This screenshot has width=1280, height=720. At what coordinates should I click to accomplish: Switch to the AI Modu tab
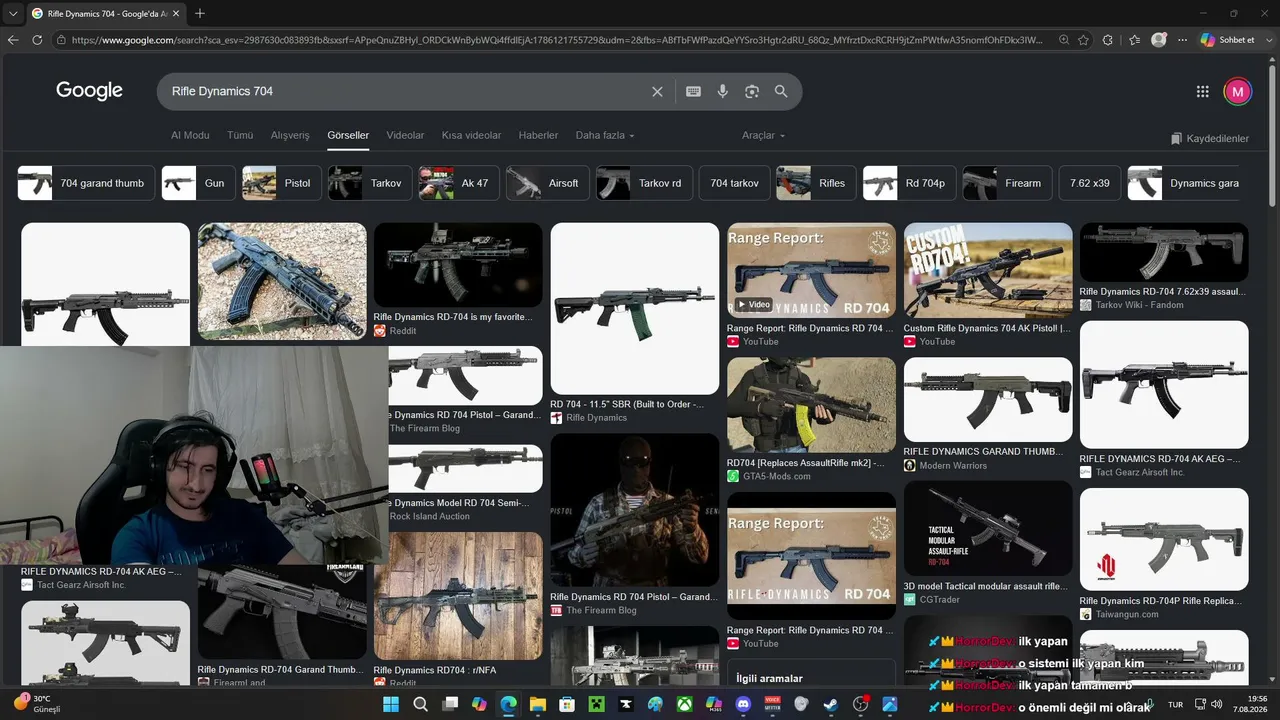pos(190,135)
